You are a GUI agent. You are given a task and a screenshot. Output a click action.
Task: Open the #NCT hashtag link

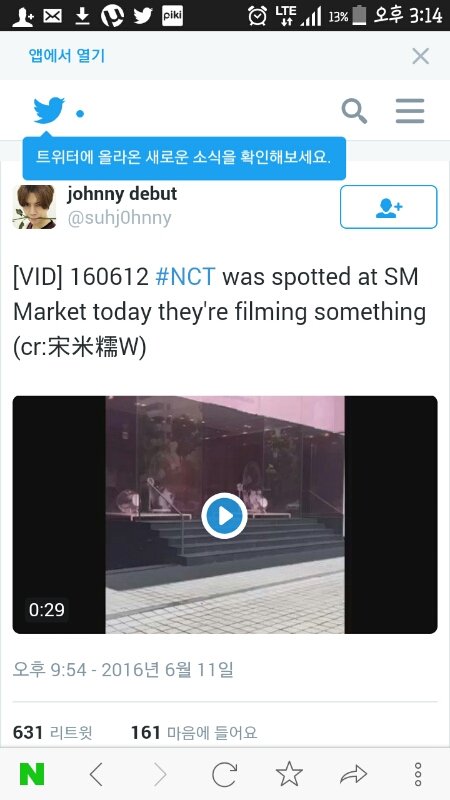pyautogui.click(x=185, y=277)
